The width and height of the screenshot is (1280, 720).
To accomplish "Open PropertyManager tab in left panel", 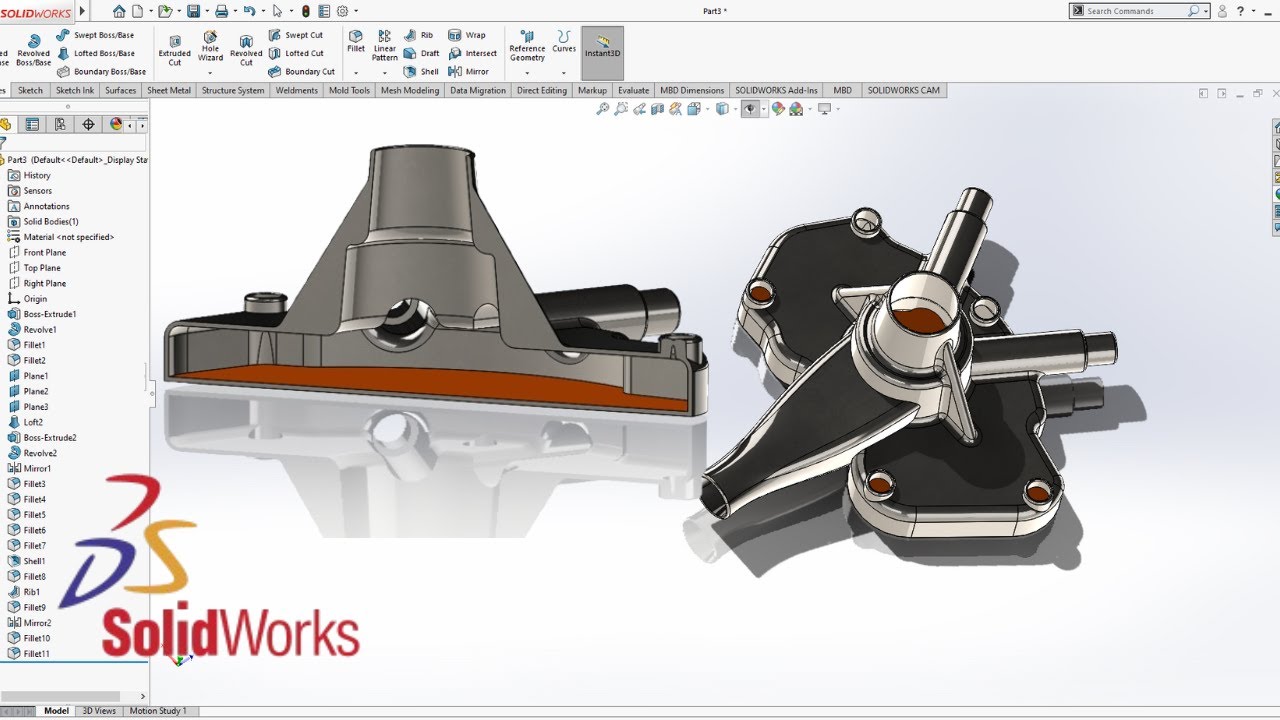I will click(x=32, y=124).
